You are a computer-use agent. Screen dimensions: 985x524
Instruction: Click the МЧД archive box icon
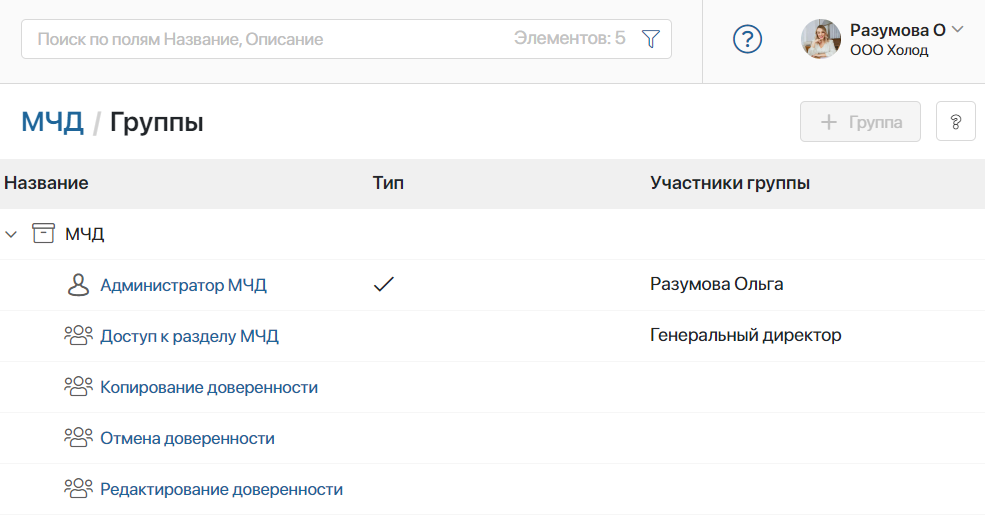(43, 234)
